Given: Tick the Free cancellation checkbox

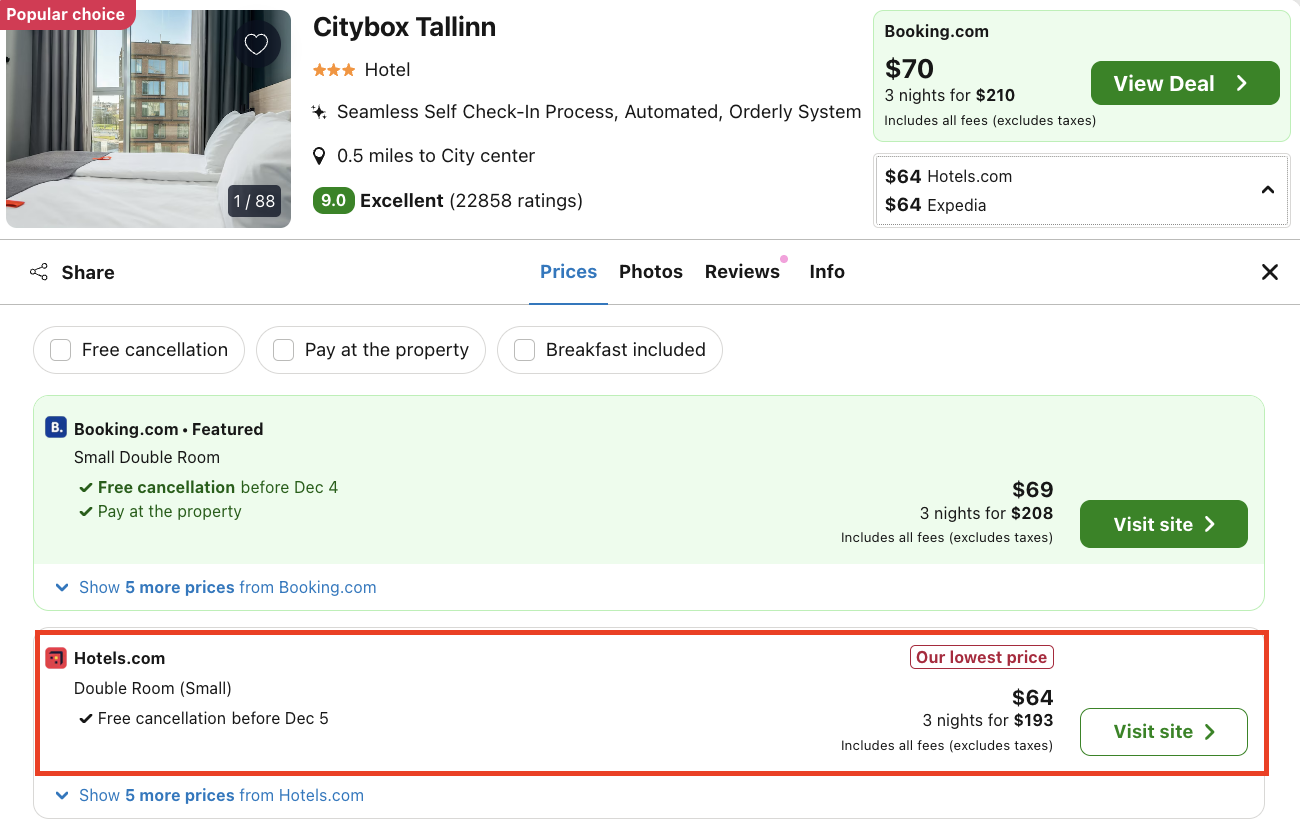Looking at the screenshot, I should [61, 350].
